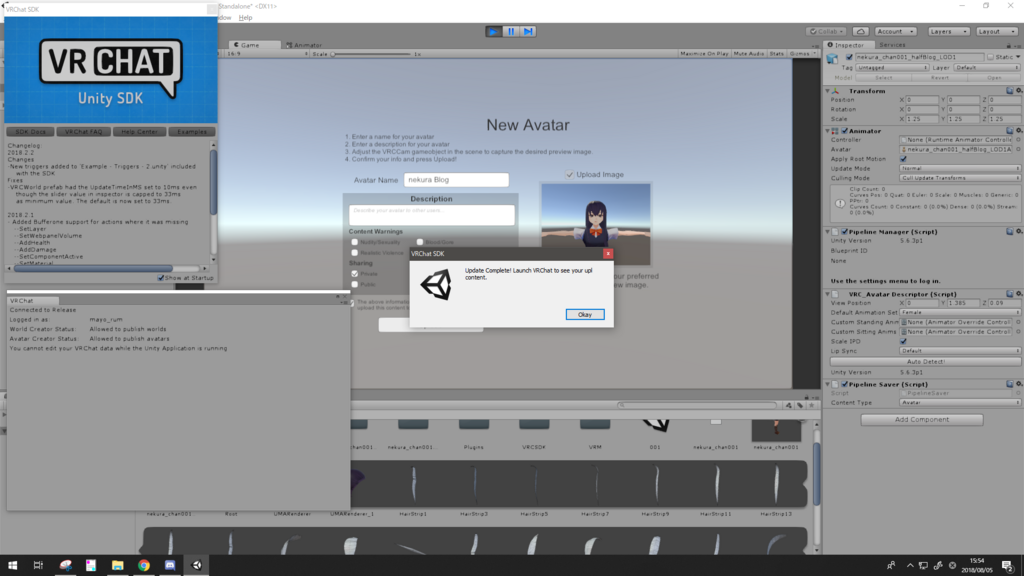Click the Play button in Unity toolbar
The width and height of the screenshot is (1024, 576).
(494, 31)
